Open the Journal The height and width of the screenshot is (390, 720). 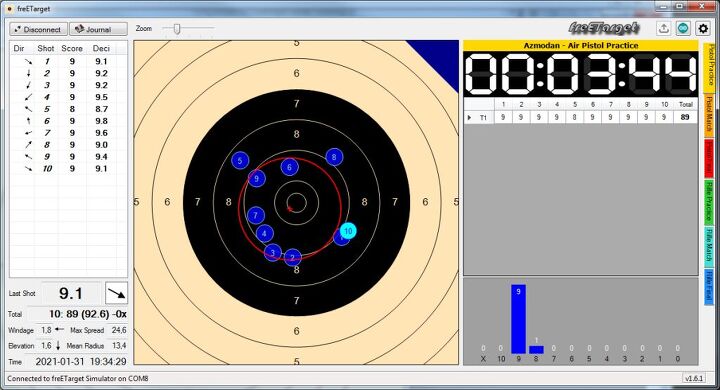pyautogui.click(x=98, y=29)
